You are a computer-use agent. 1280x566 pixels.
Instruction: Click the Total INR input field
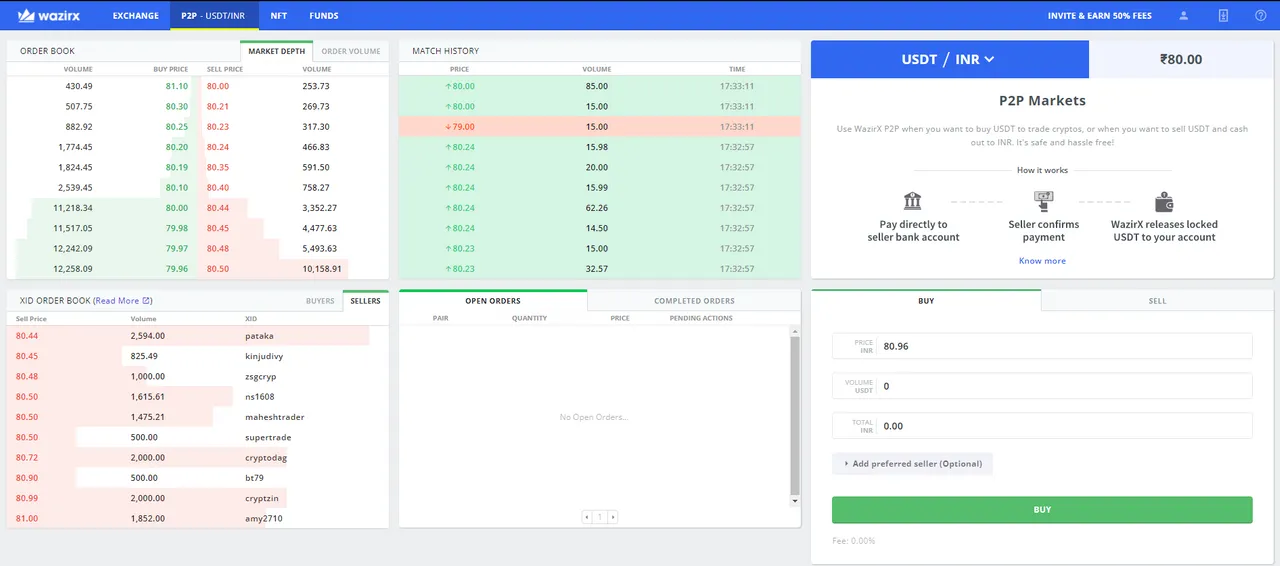[1042, 426]
